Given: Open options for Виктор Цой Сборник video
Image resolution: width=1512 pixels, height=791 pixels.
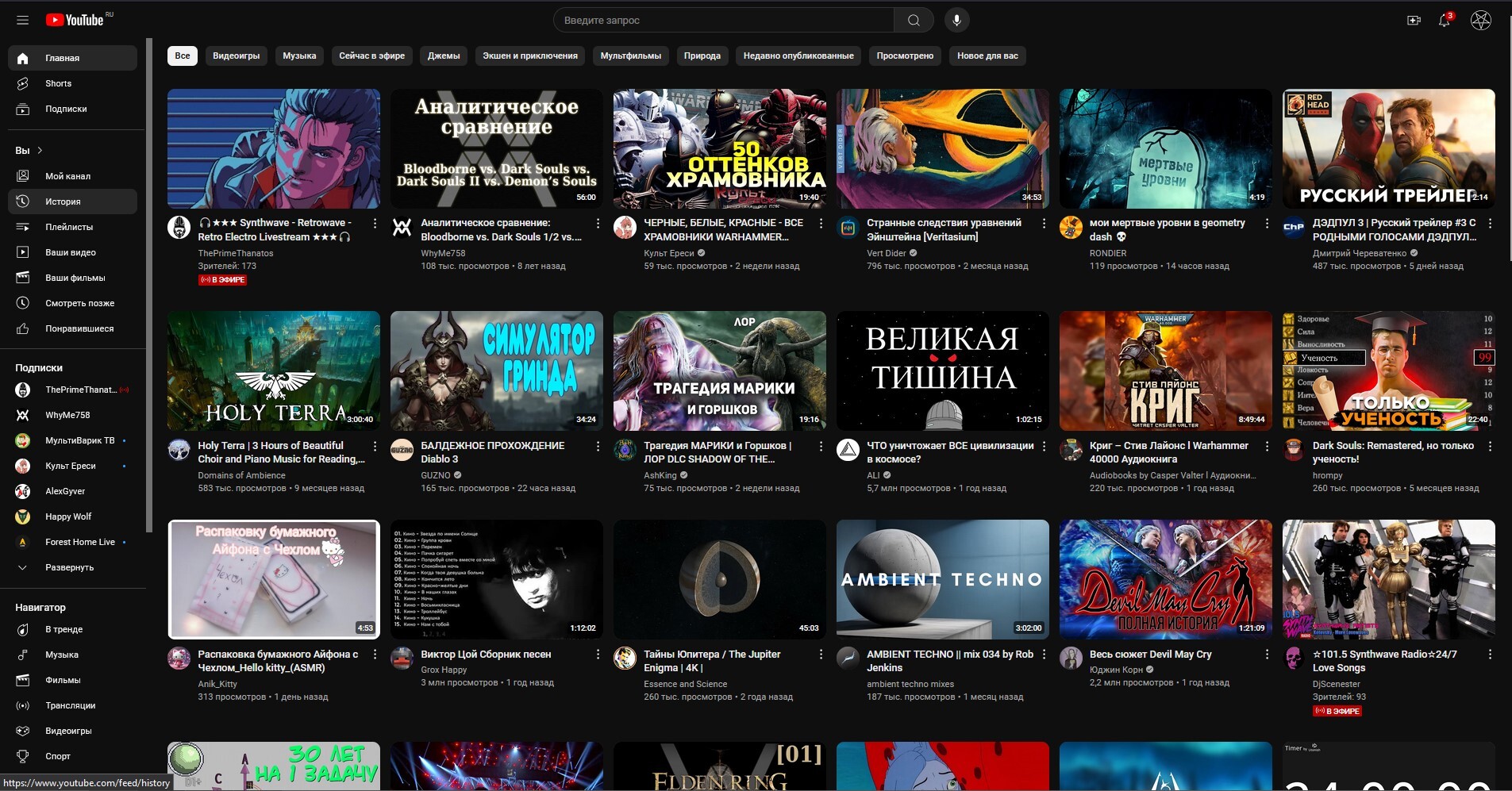Looking at the screenshot, I should tap(598, 655).
